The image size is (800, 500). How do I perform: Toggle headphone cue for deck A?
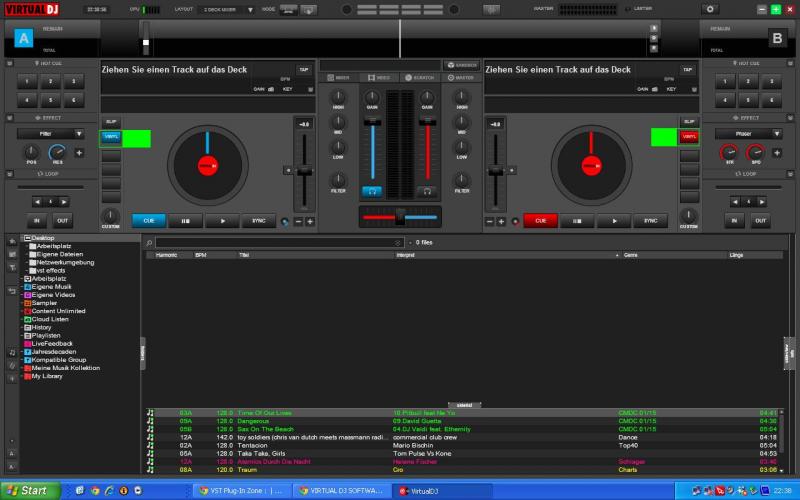(x=372, y=191)
